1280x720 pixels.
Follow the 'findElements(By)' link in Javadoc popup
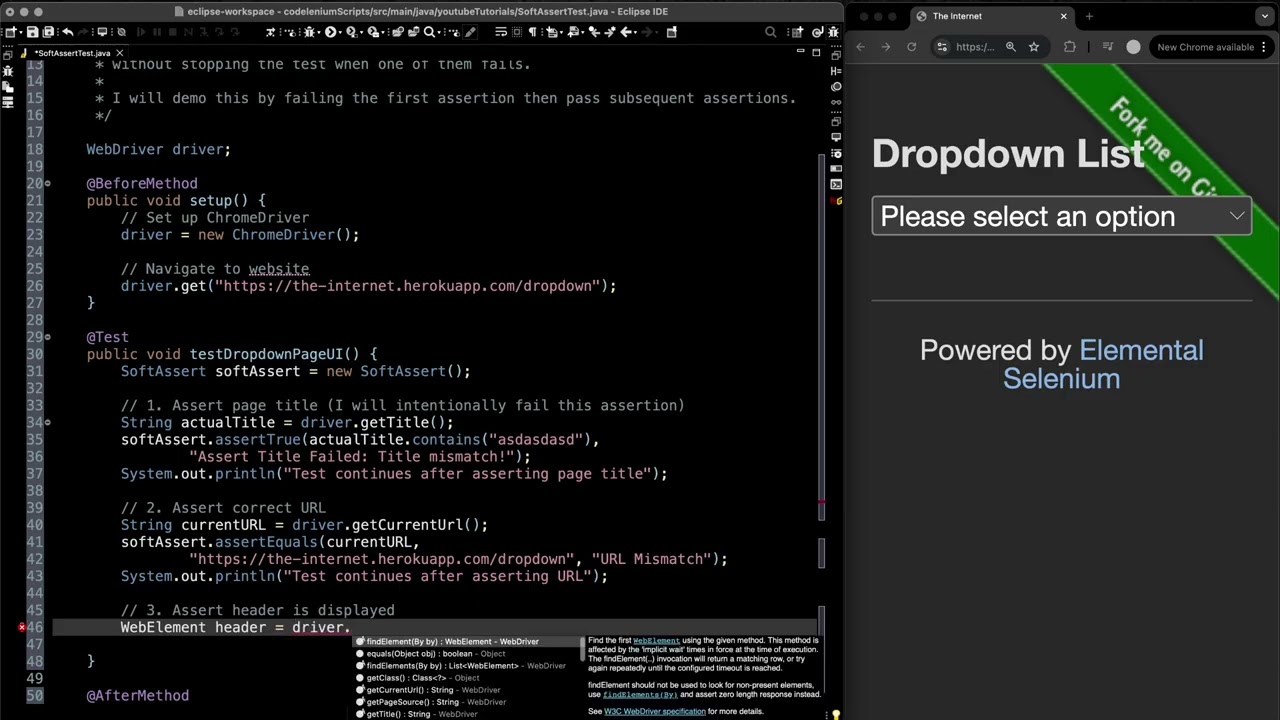point(640,694)
